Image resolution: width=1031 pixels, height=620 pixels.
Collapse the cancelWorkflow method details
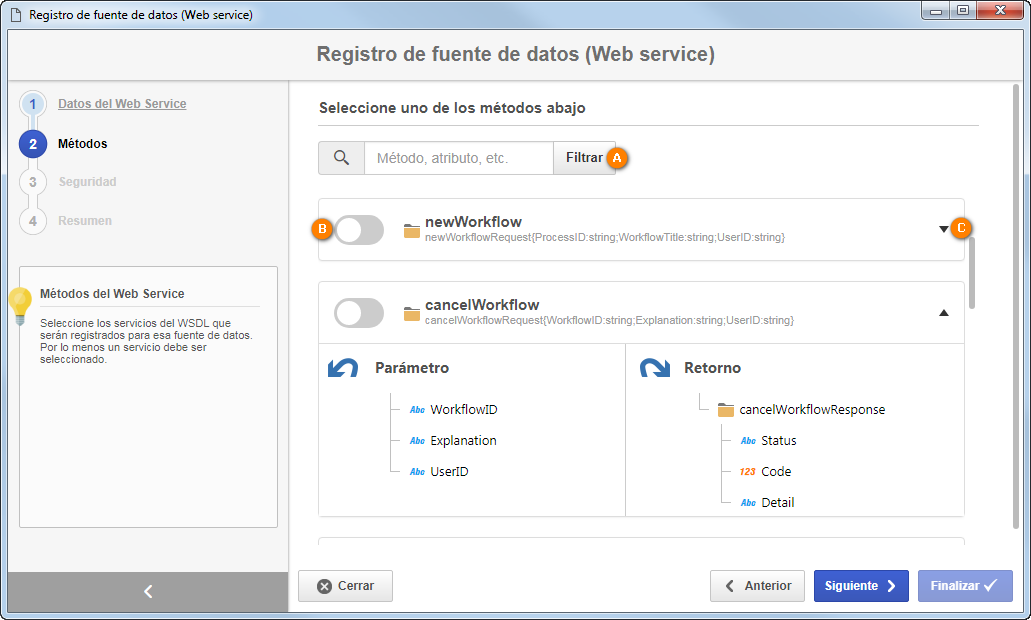point(944,313)
